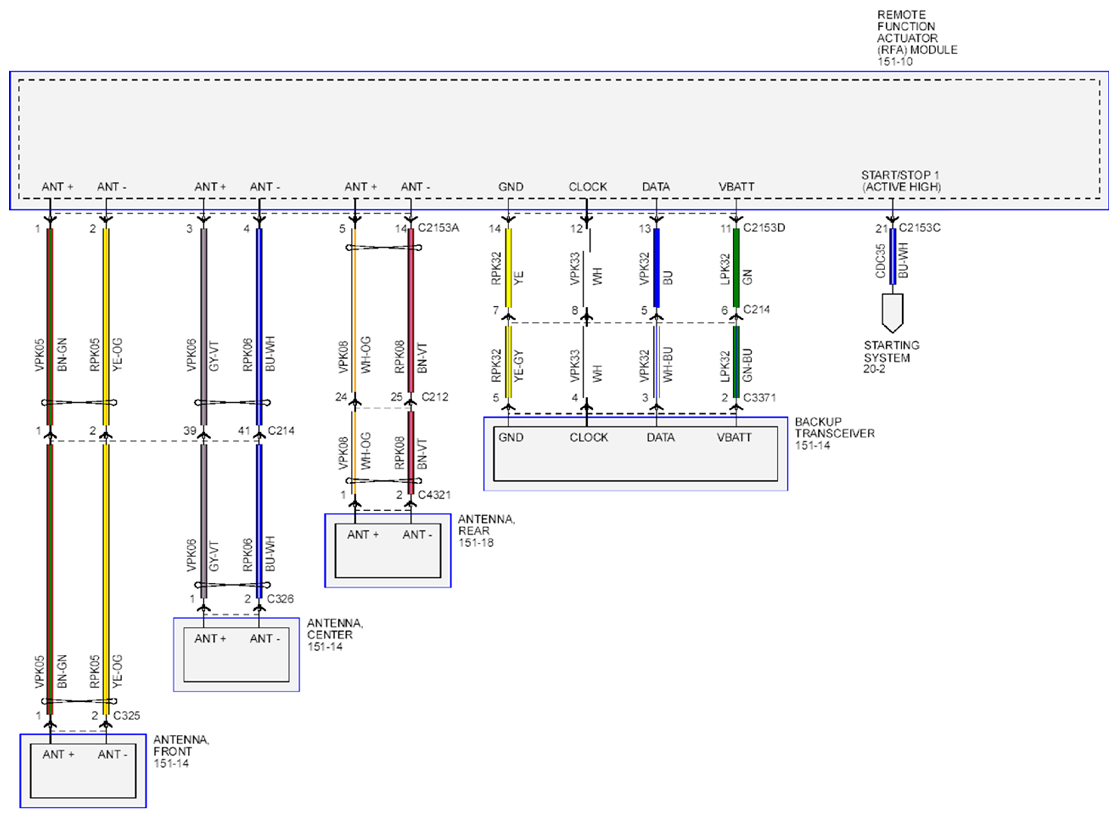1118x818 pixels.
Task: Click the C214 label next to pin 6
Action: click(x=757, y=310)
